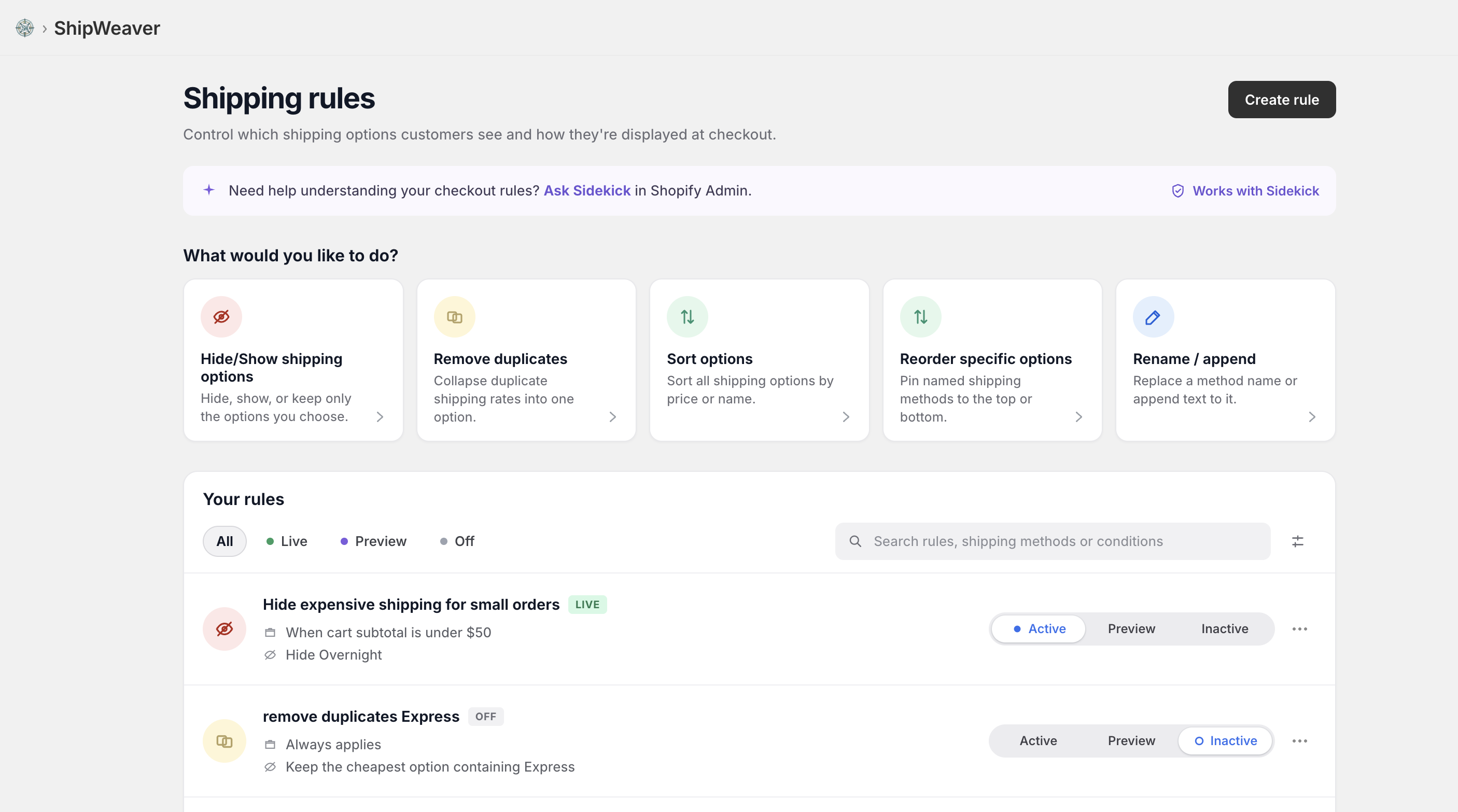The width and height of the screenshot is (1458, 812).
Task: Open the Reorder specific options card chevron
Action: pyautogui.click(x=1079, y=417)
